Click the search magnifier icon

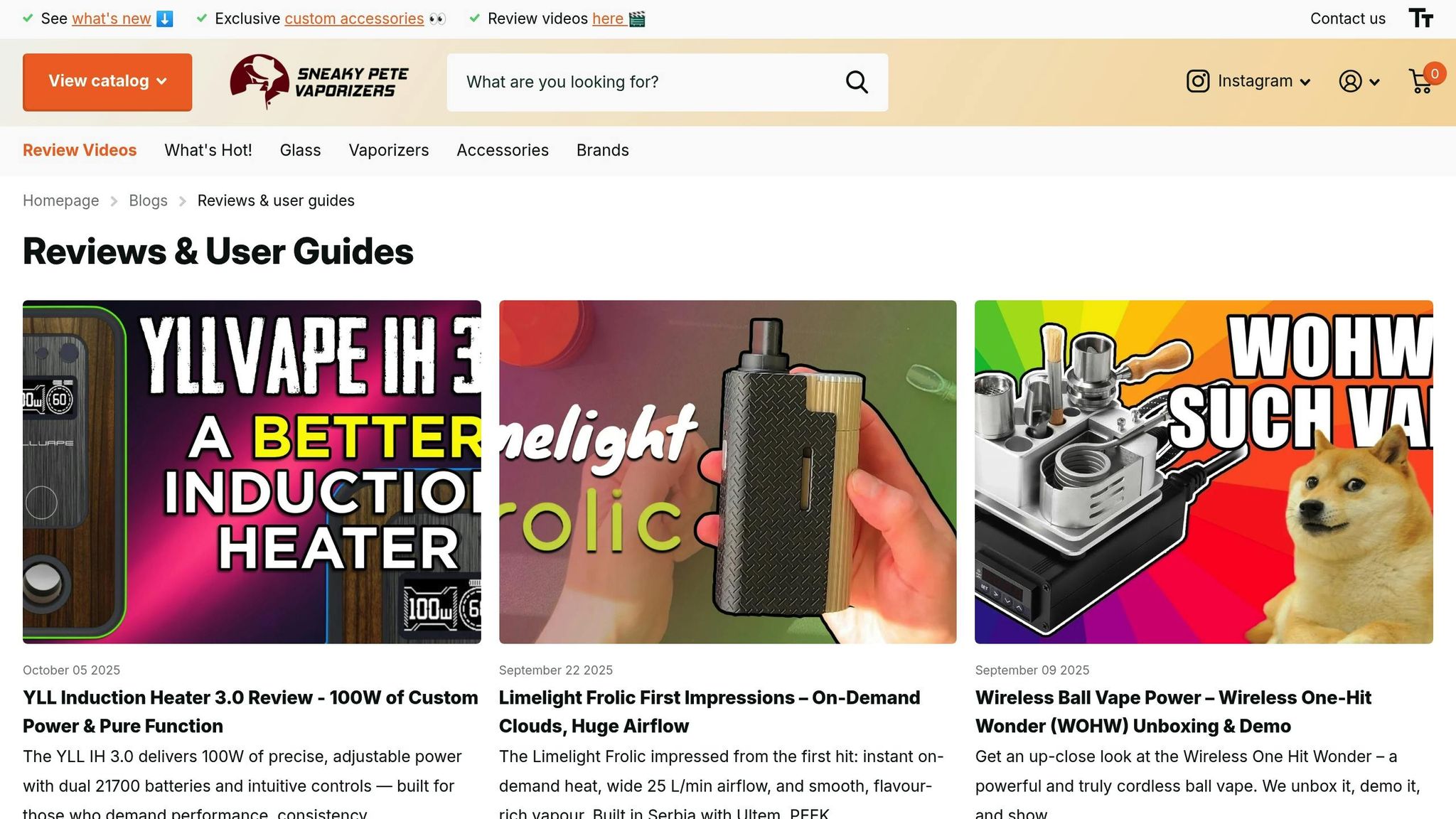857,82
